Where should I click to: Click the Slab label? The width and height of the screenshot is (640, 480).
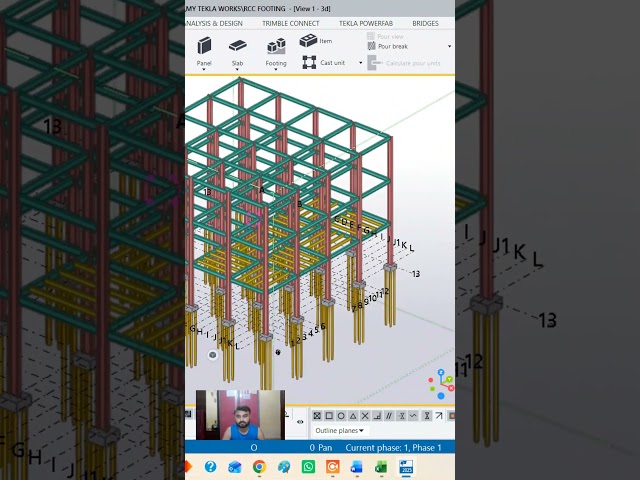[238, 63]
